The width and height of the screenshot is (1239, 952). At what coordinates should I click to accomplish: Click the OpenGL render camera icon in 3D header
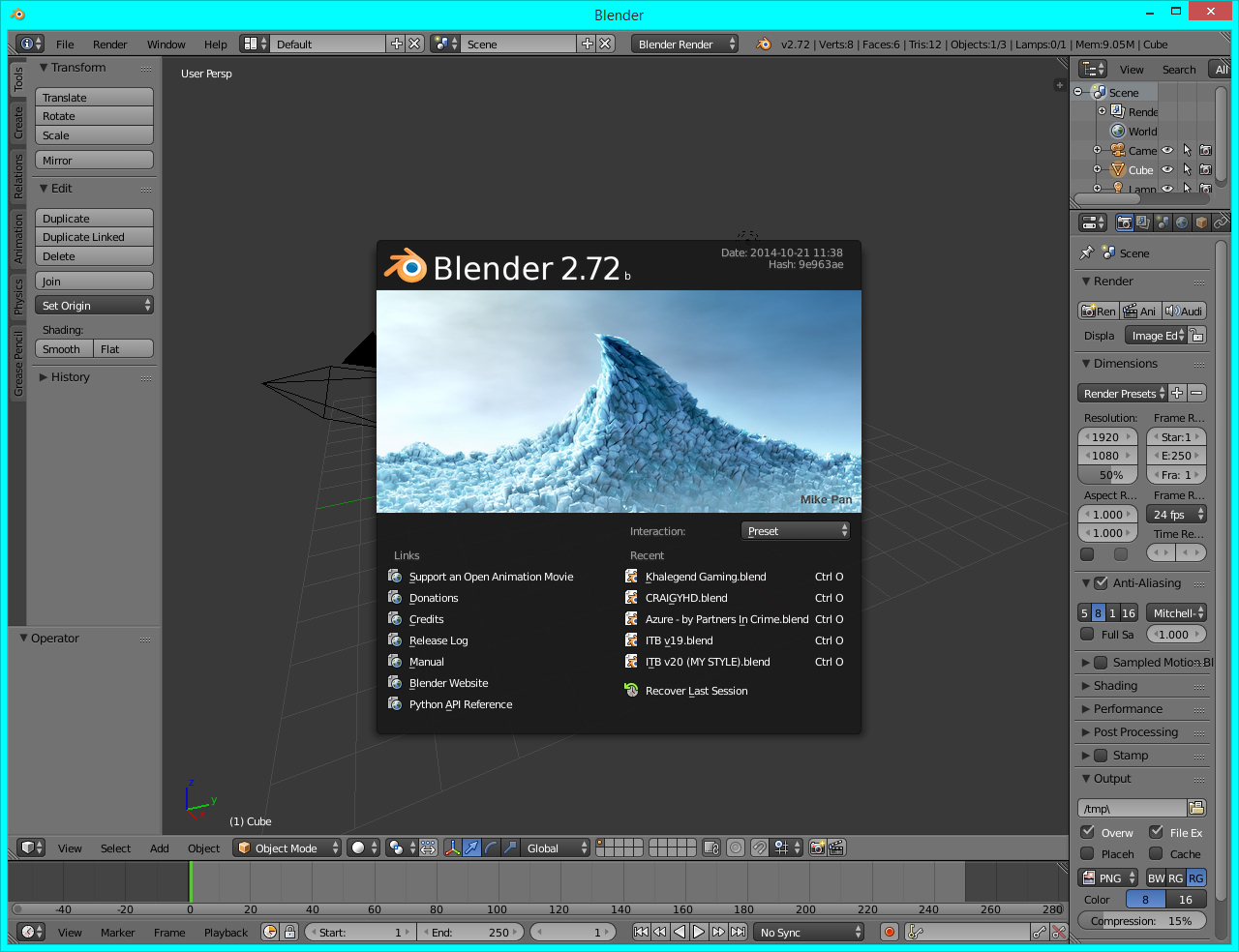click(817, 848)
